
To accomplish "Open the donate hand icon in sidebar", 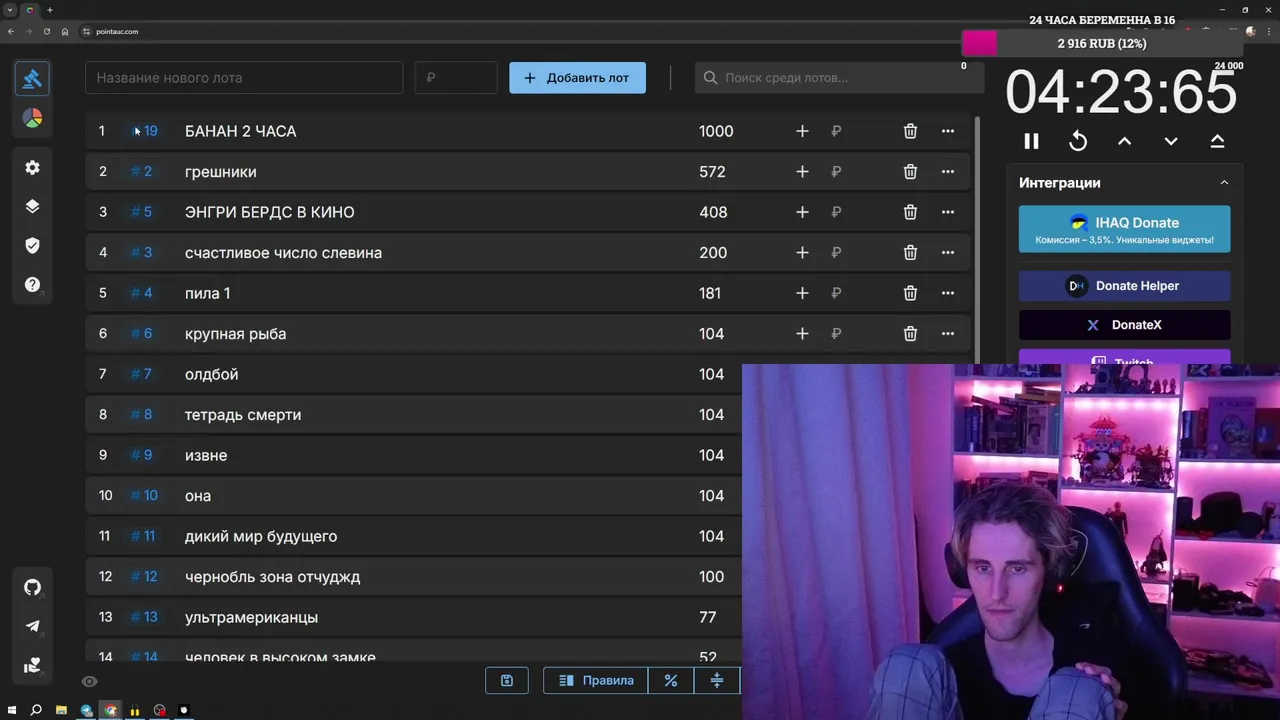I will (x=32, y=665).
